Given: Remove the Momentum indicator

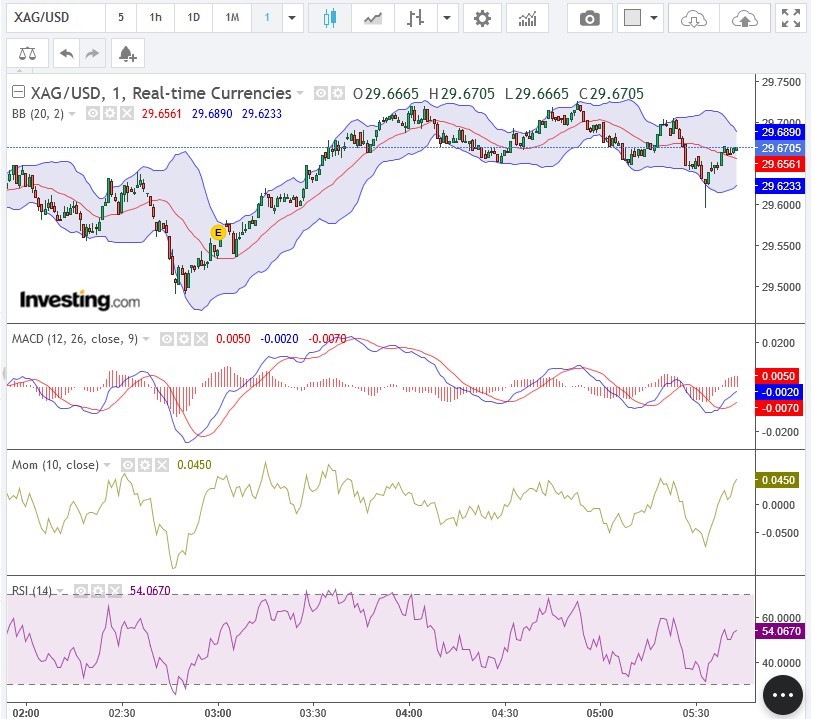Looking at the screenshot, I should (x=162, y=465).
